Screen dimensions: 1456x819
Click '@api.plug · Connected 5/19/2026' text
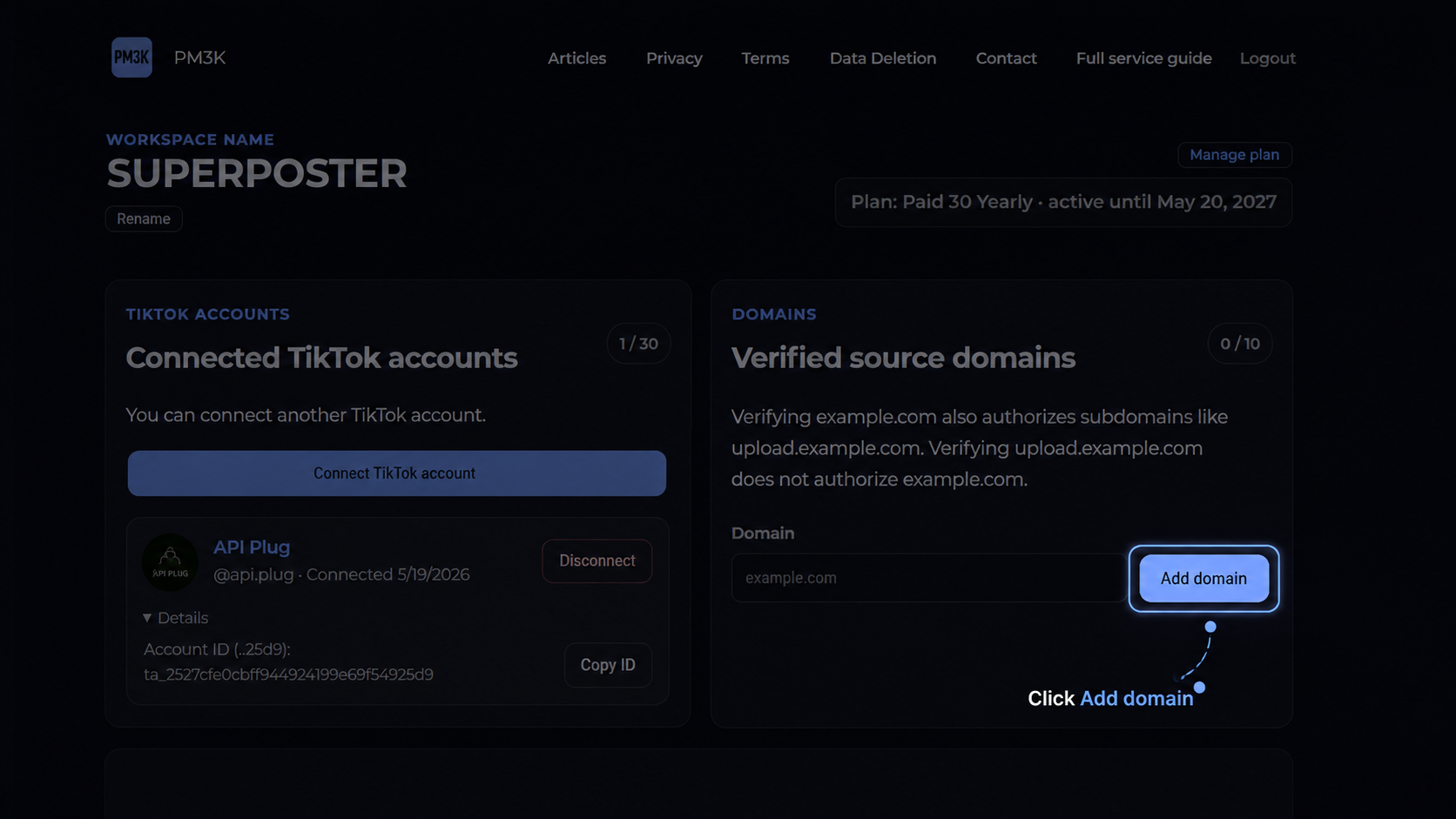pos(341,574)
